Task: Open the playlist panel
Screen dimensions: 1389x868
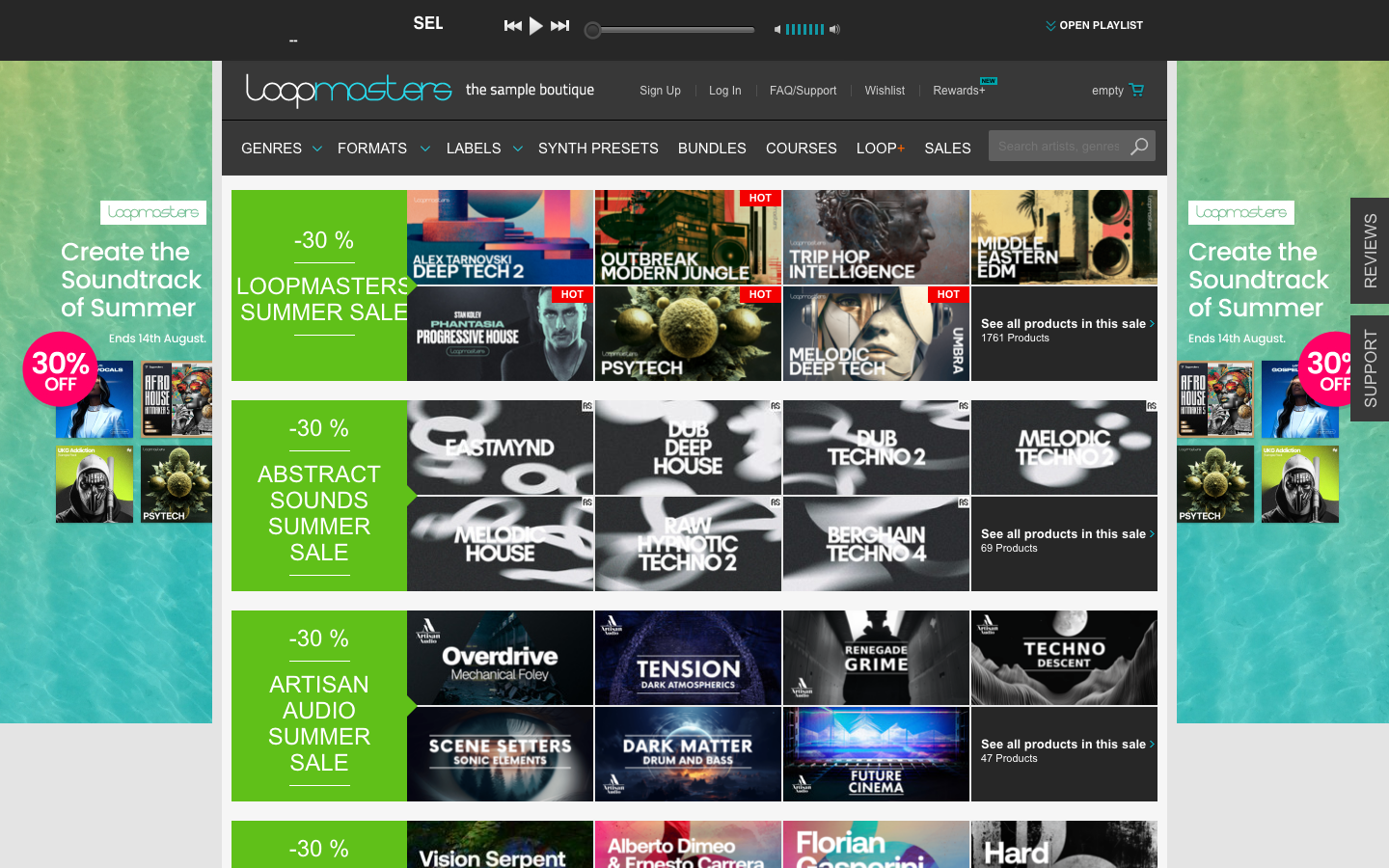Action: click(1094, 26)
